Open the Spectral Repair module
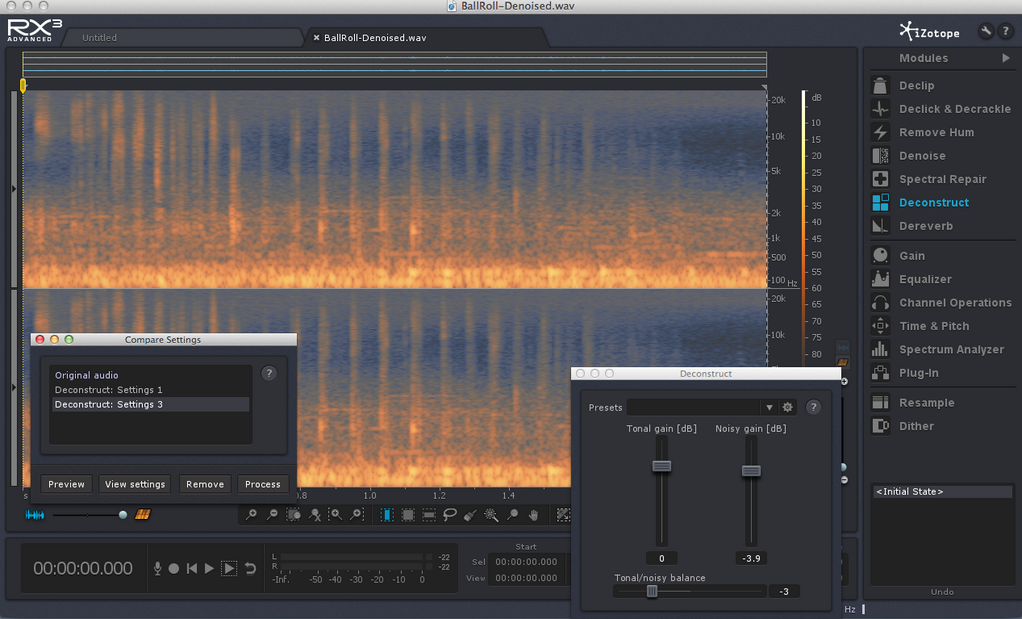Image resolution: width=1022 pixels, height=619 pixels. pyautogui.click(x=941, y=179)
